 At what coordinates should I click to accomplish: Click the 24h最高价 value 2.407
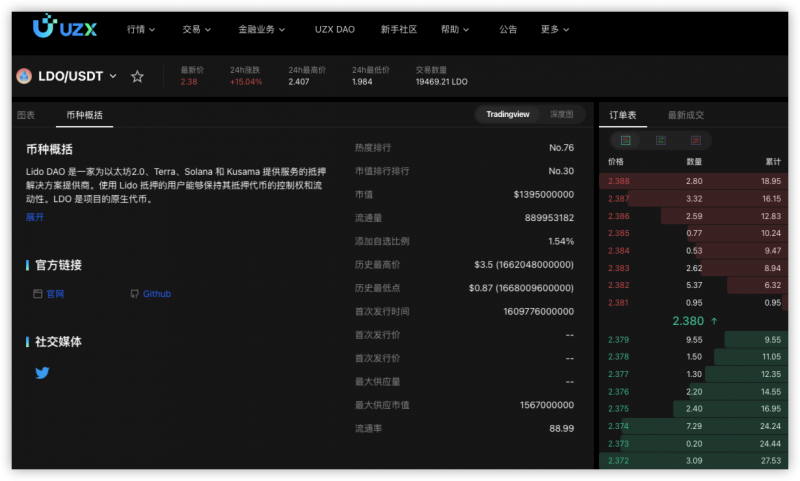[x=299, y=82]
